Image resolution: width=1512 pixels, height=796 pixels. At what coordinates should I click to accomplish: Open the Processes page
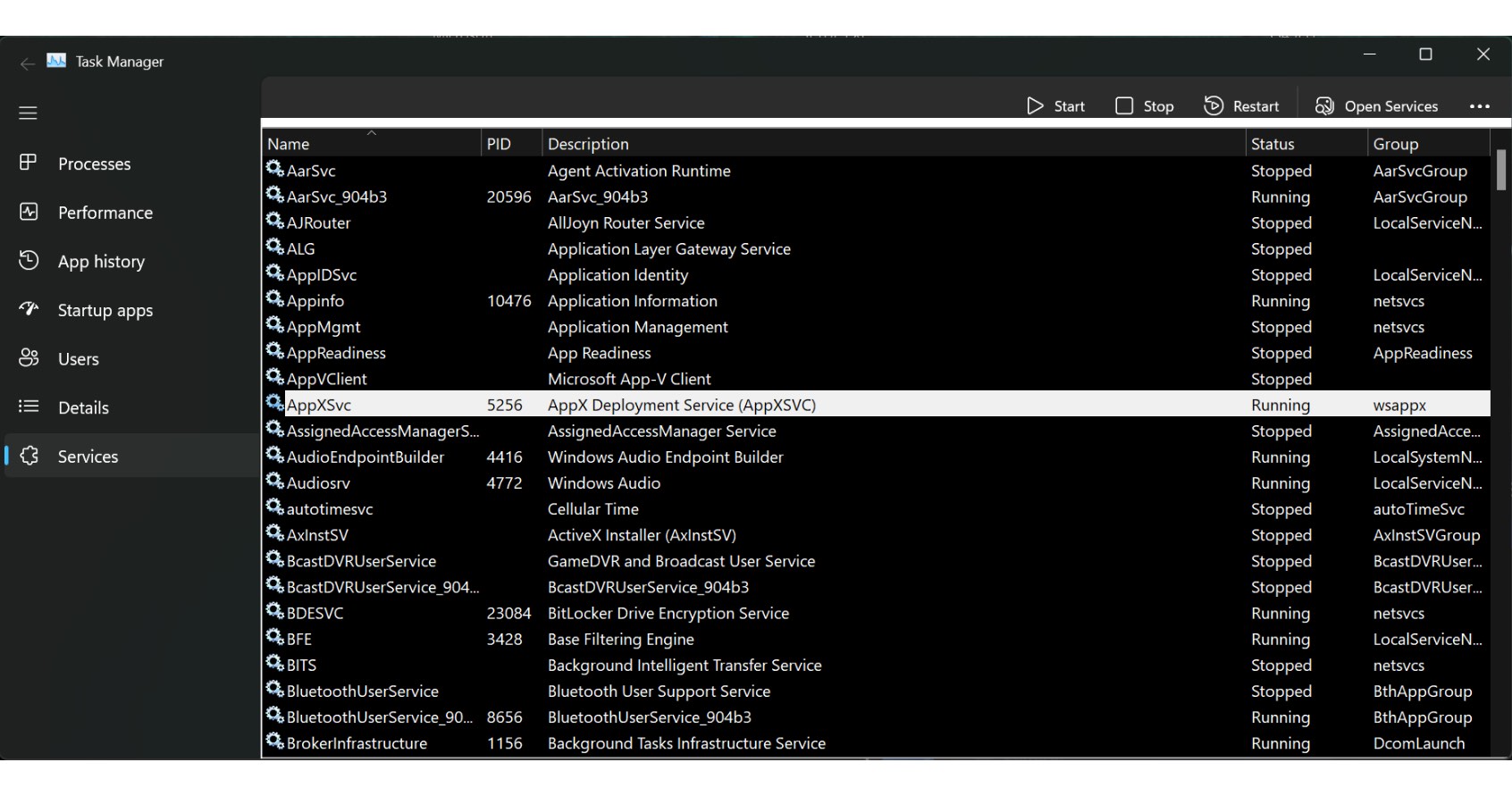point(132,163)
